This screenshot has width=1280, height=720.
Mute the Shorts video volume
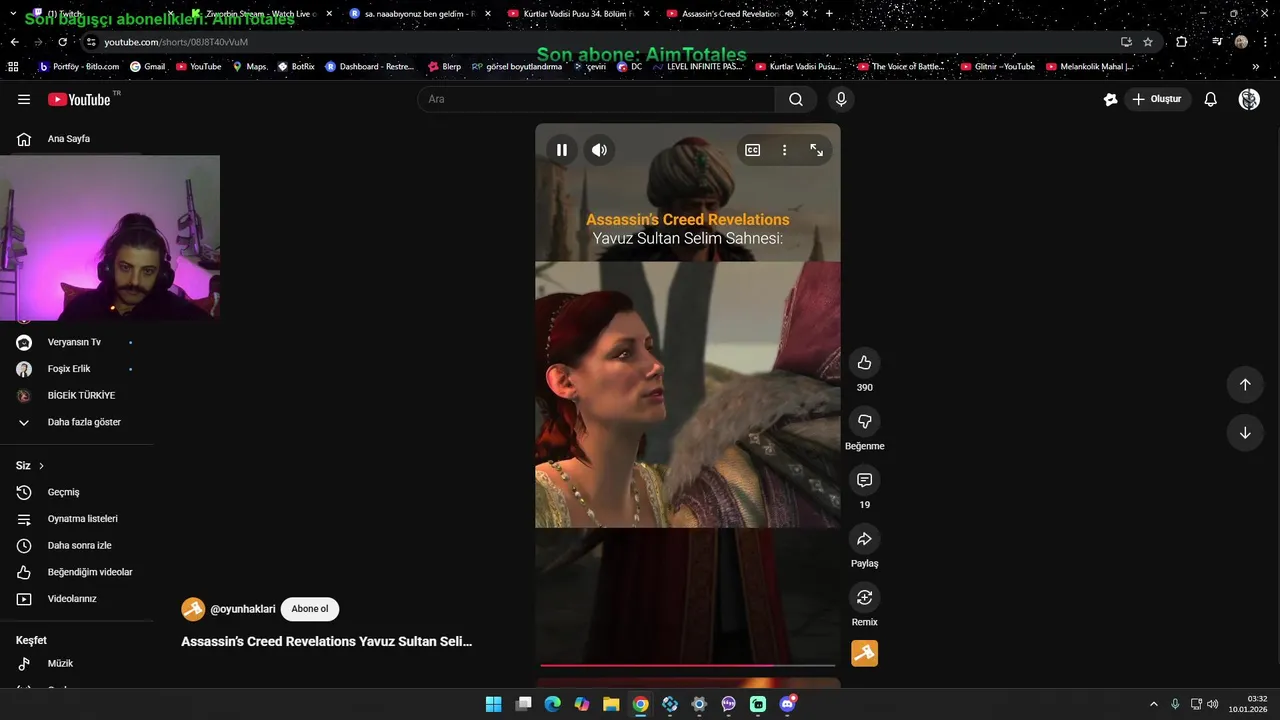pyautogui.click(x=599, y=150)
